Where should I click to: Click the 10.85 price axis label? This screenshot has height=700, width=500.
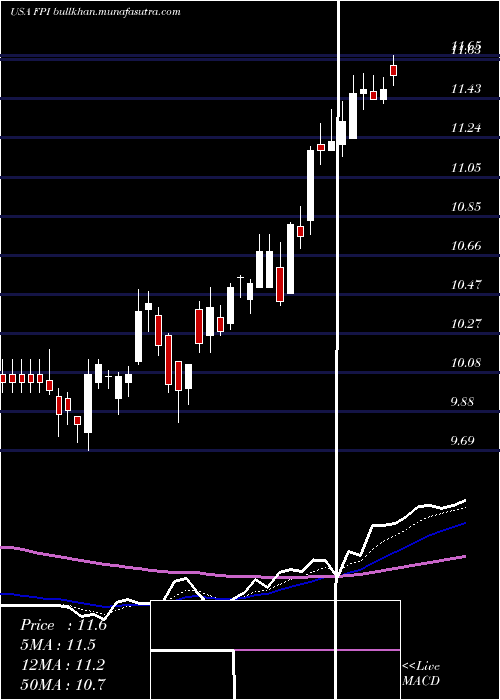(466, 207)
